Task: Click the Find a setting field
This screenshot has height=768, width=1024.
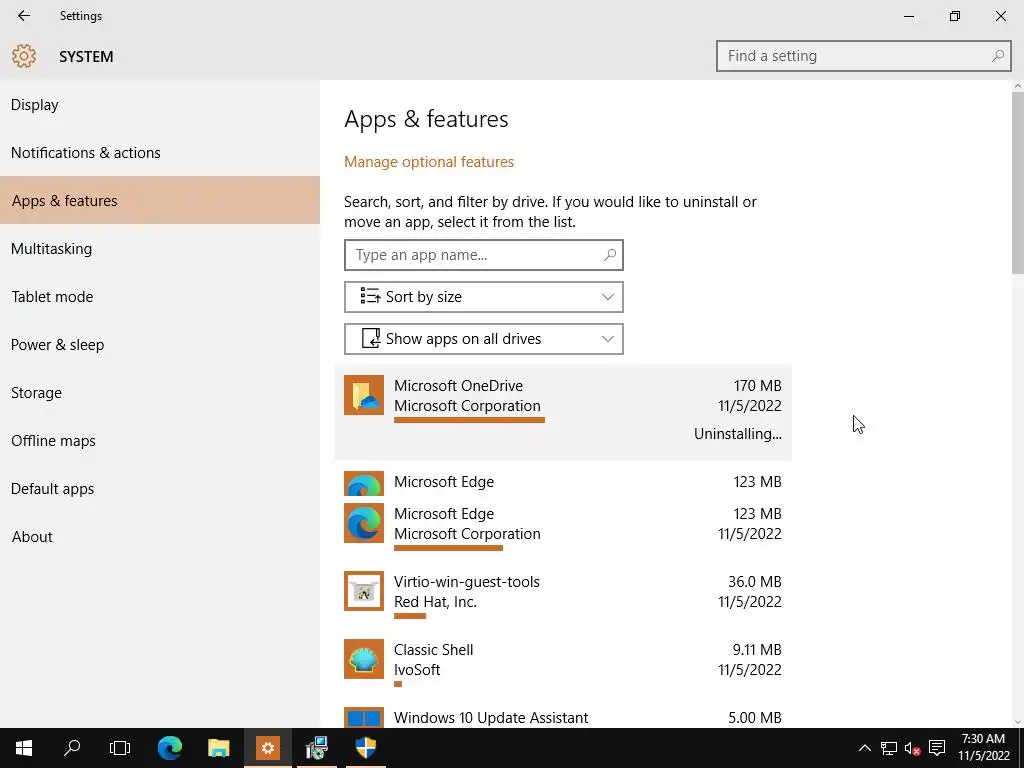Action: coord(863,56)
